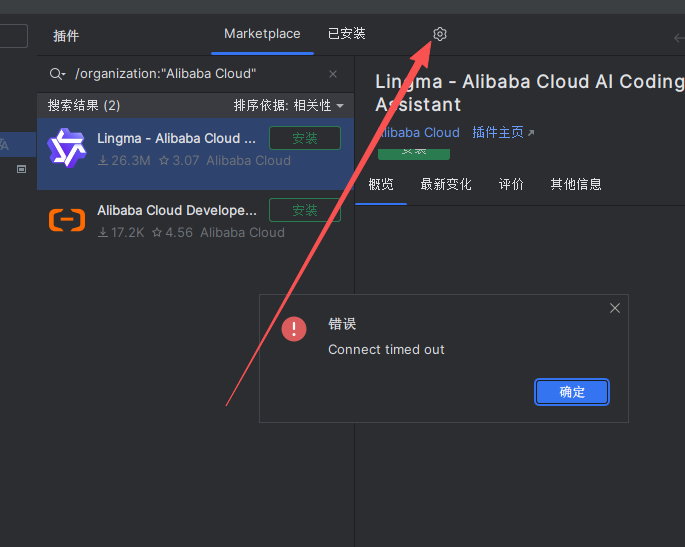The height and width of the screenshot is (547, 685).
Task: Open the 评价 tab
Action: (x=511, y=184)
